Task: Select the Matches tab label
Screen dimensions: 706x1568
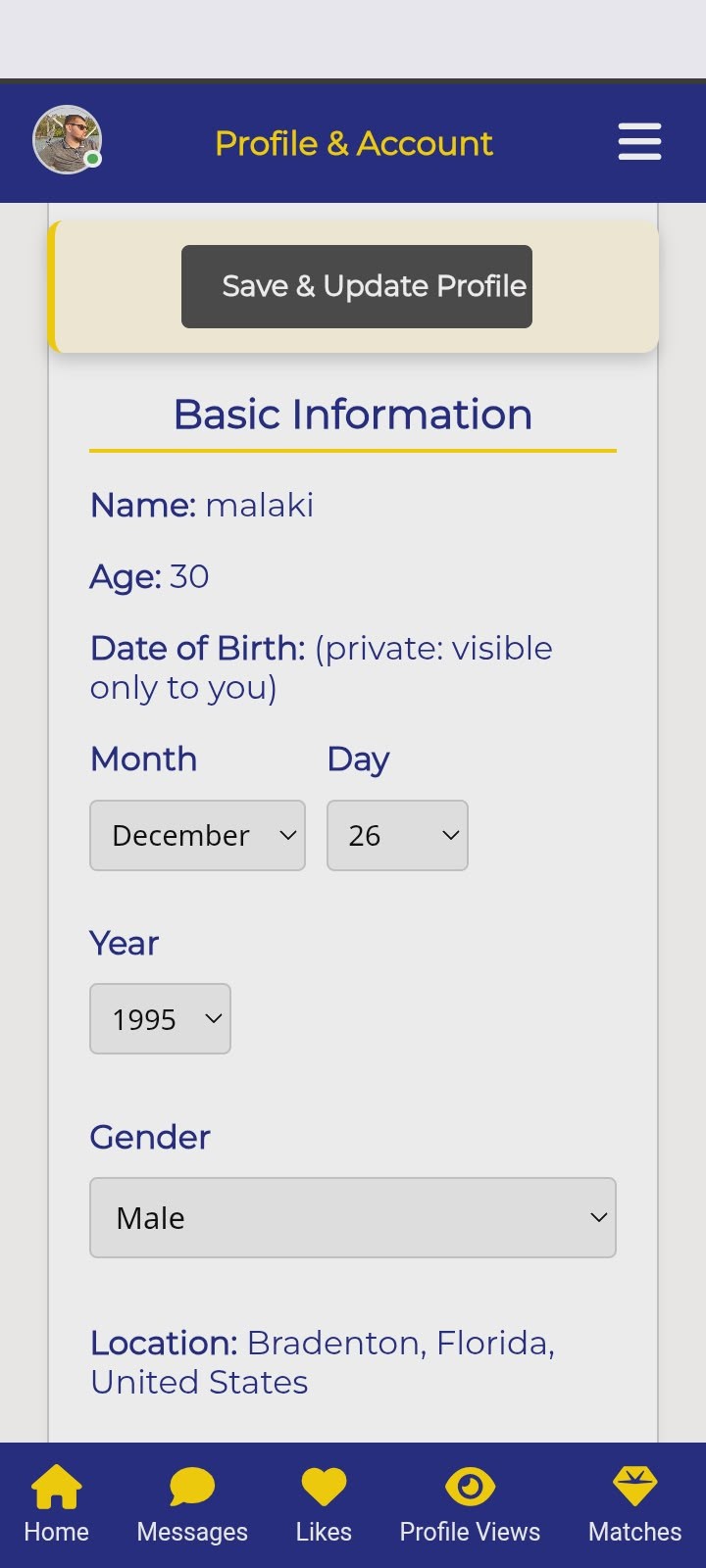Action: point(634,1532)
